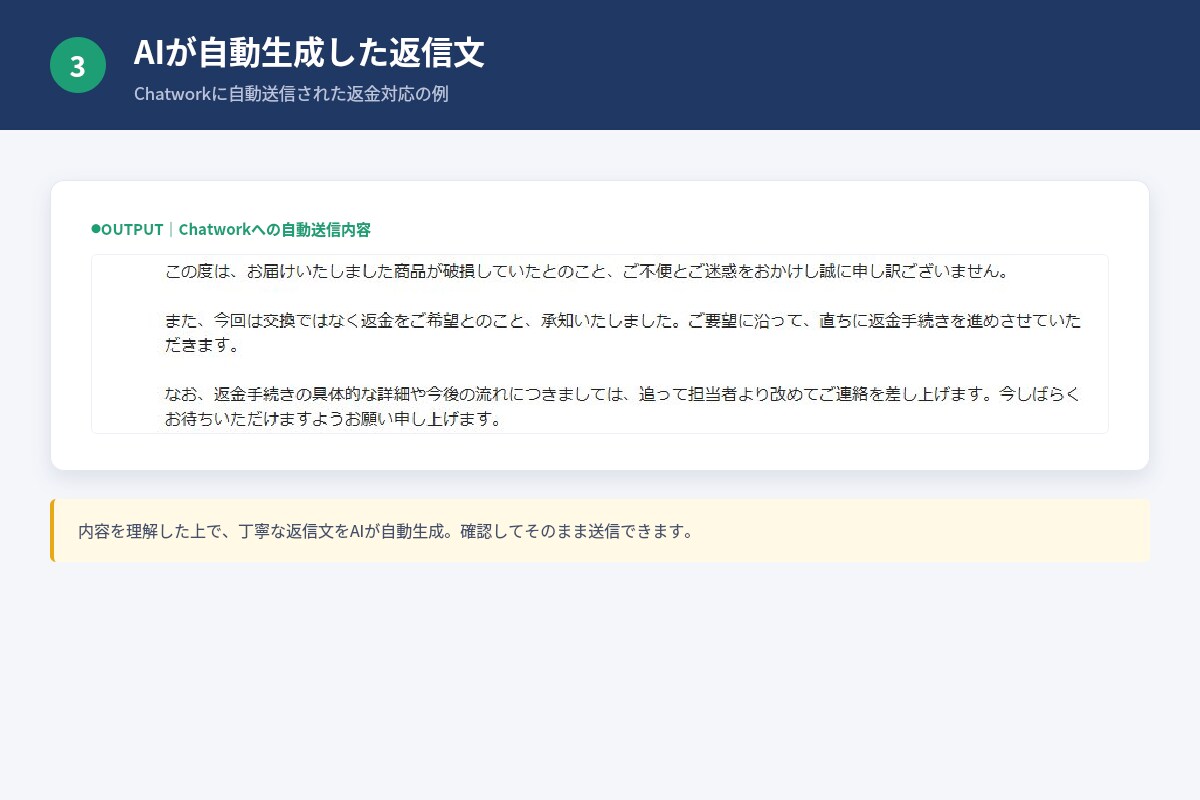The width and height of the screenshot is (1200, 800).
Task: Click the paragraph beginning なお、返金手続きの具体的な詳細
Action: coord(622,406)
